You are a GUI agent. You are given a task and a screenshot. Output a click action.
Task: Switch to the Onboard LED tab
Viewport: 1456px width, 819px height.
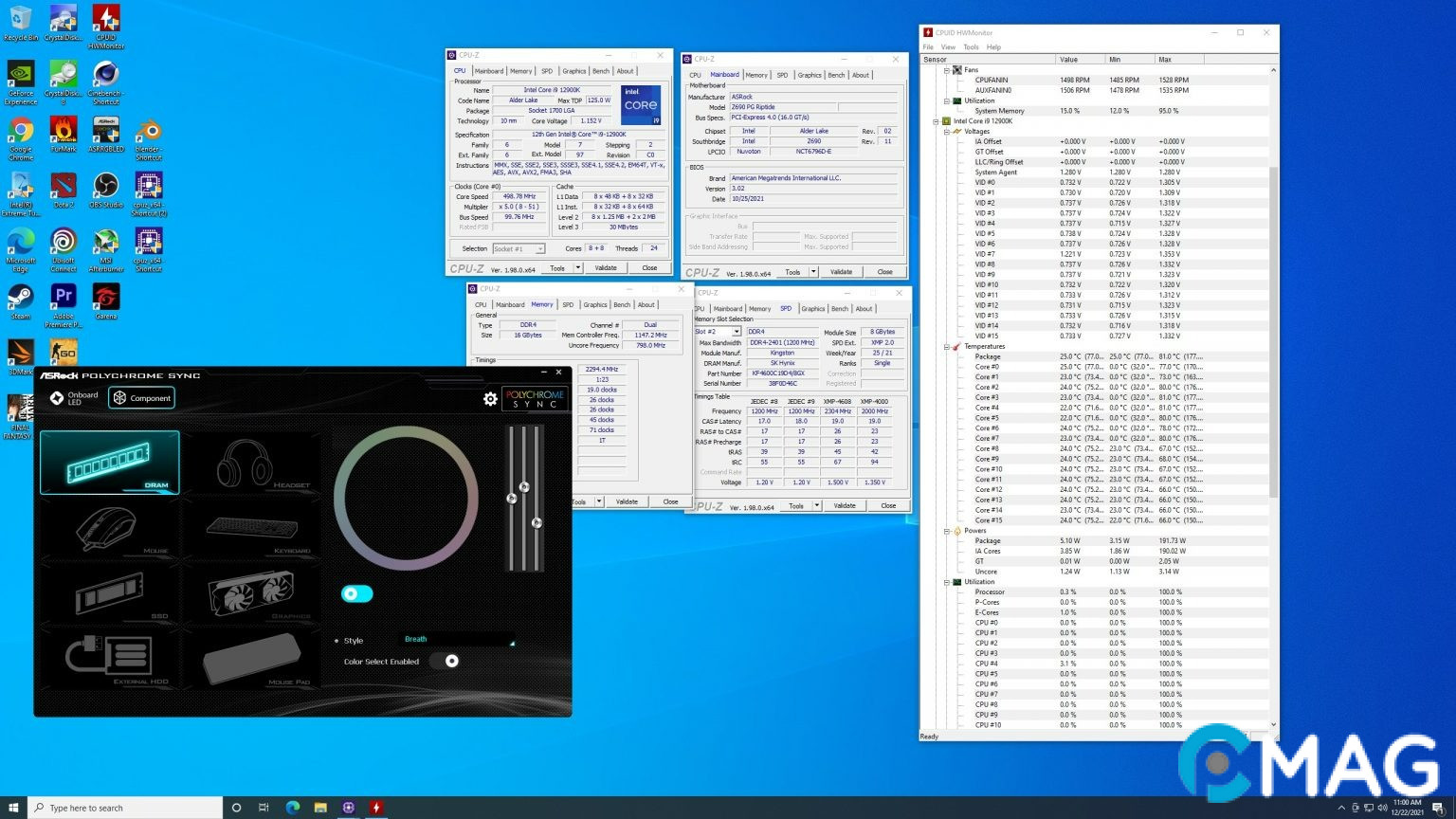coord(74,398)
